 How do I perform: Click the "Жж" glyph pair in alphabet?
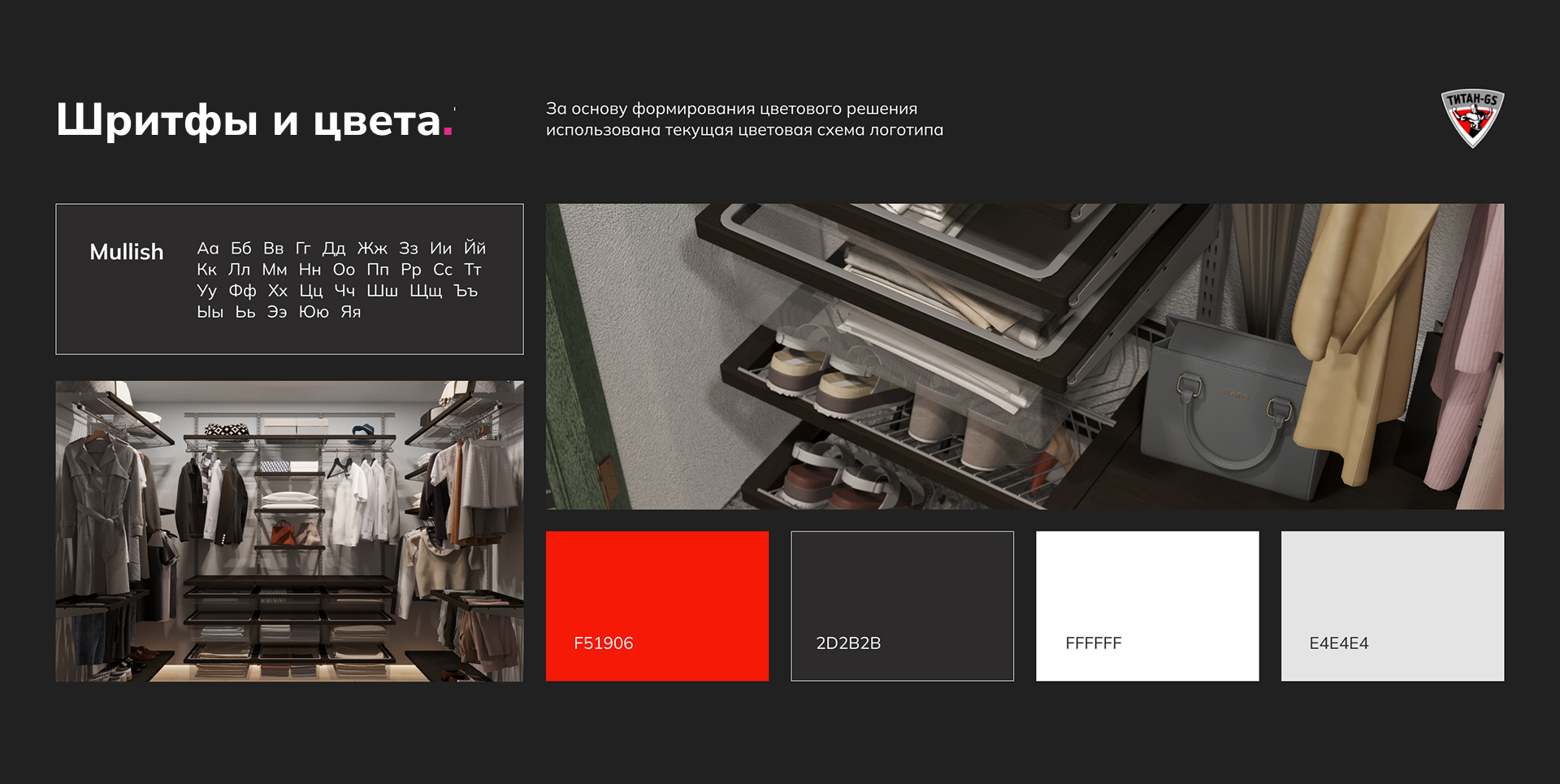pos(372,249)
